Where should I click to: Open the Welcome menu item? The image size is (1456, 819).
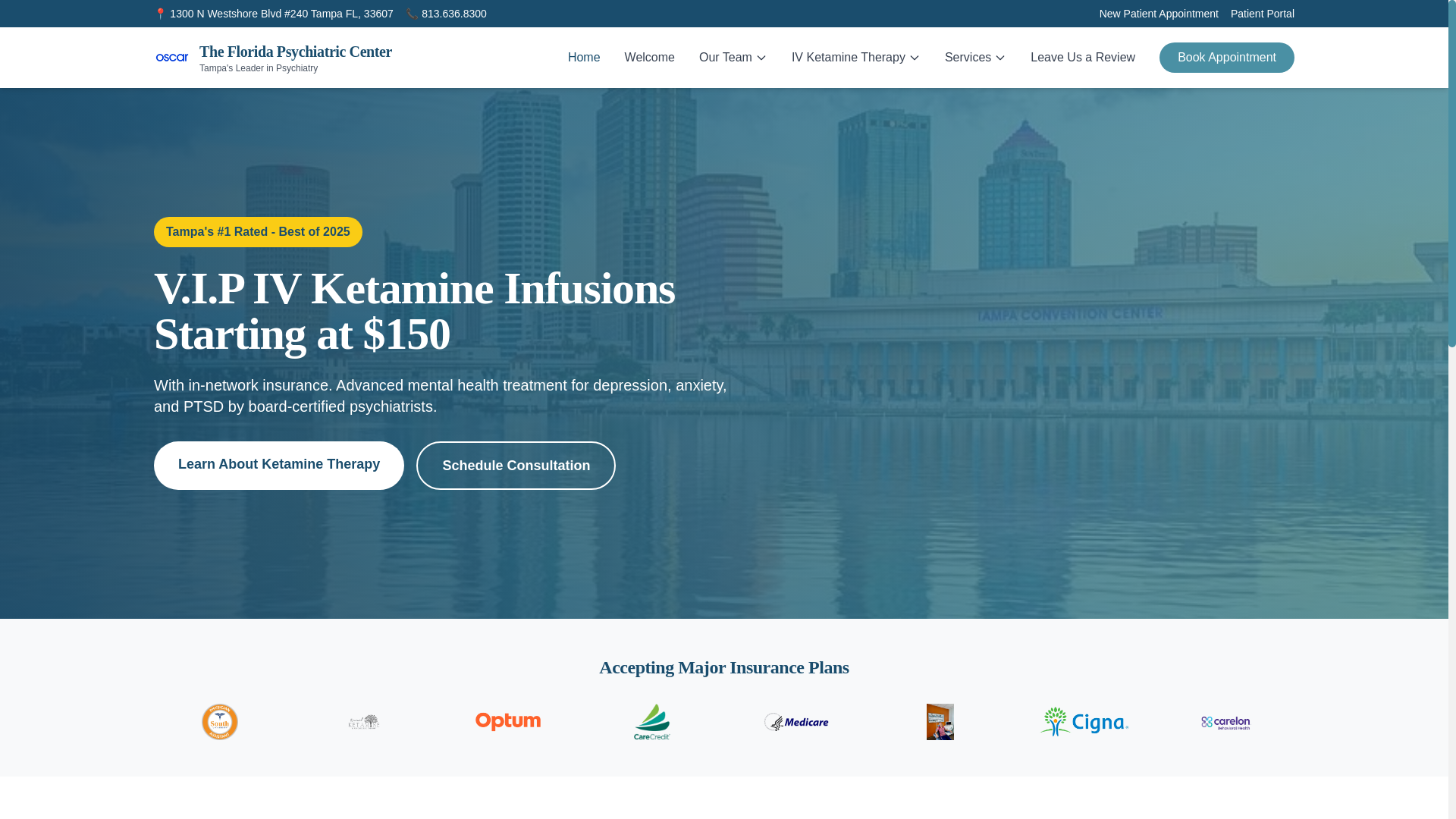point(649,58)
